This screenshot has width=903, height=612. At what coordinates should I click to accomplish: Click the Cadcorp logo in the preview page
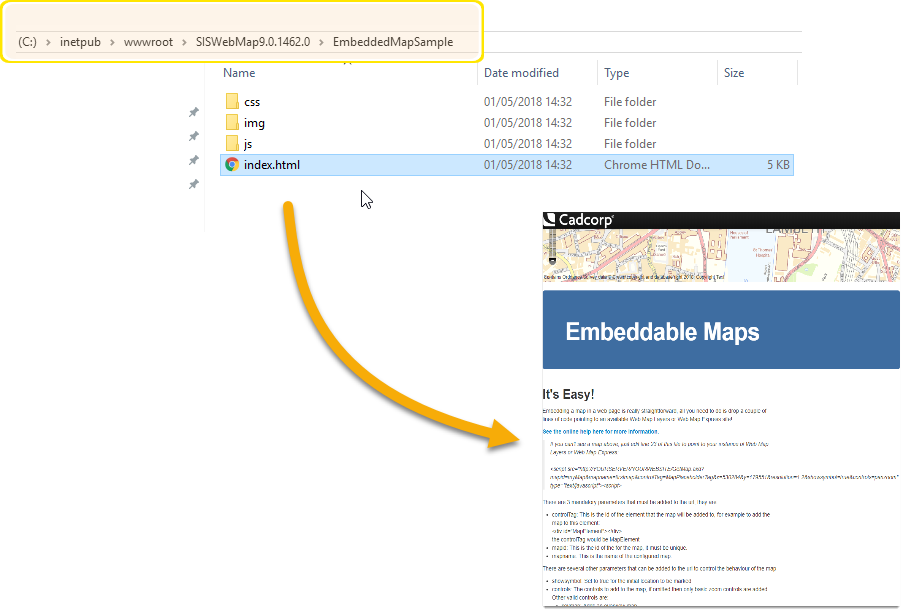(x=578, y=218)
